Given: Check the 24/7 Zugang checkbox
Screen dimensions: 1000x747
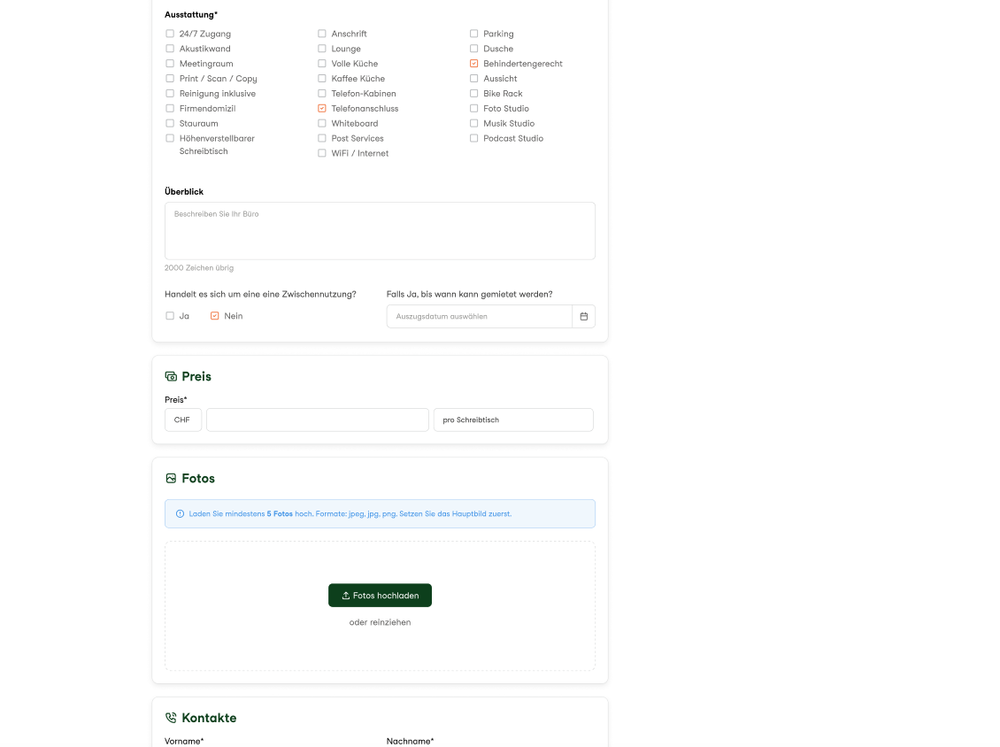Looking at the screenshot, I should [x=170, y=34].
